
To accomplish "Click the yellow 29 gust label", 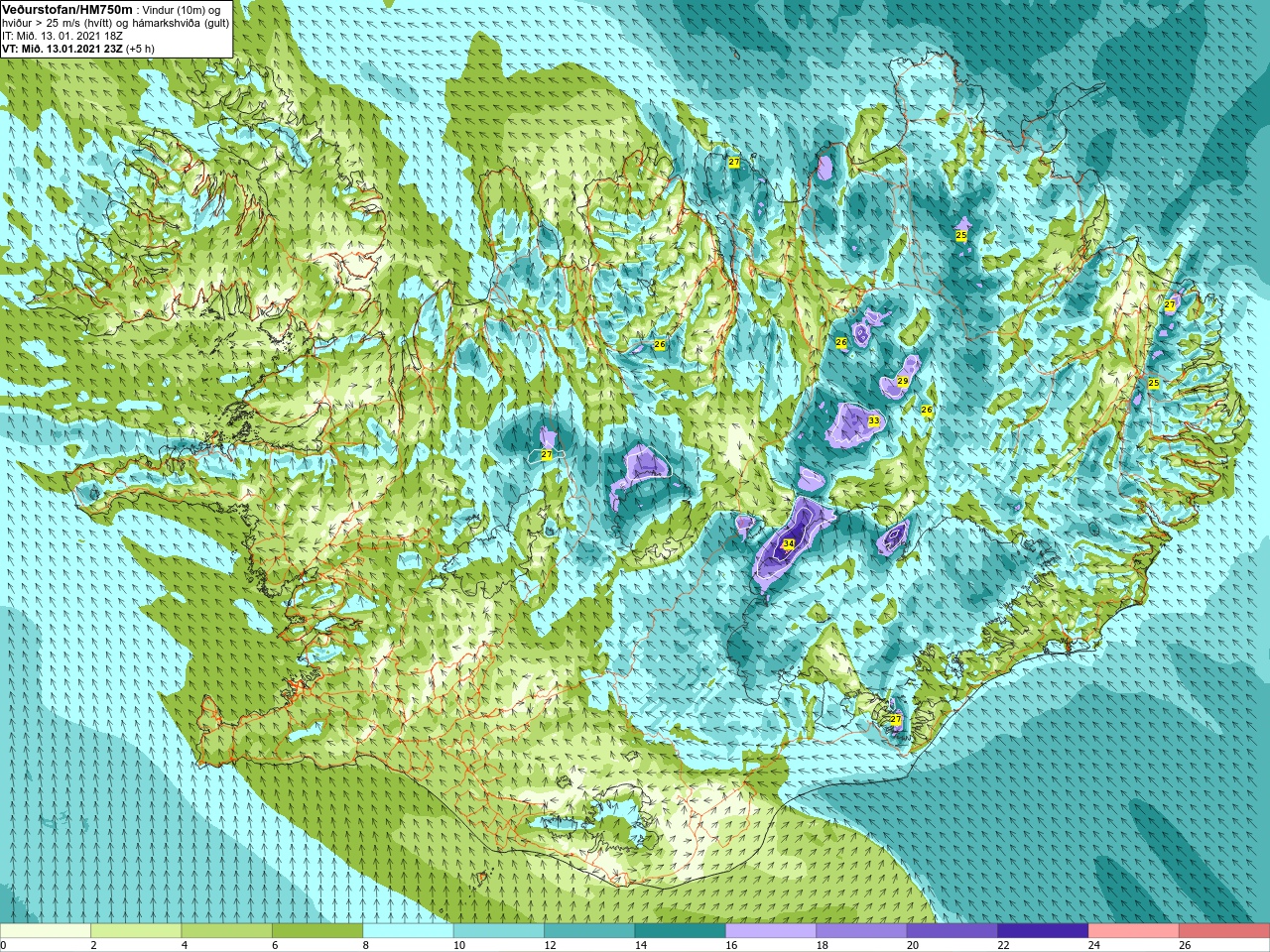I will [902, 381].
